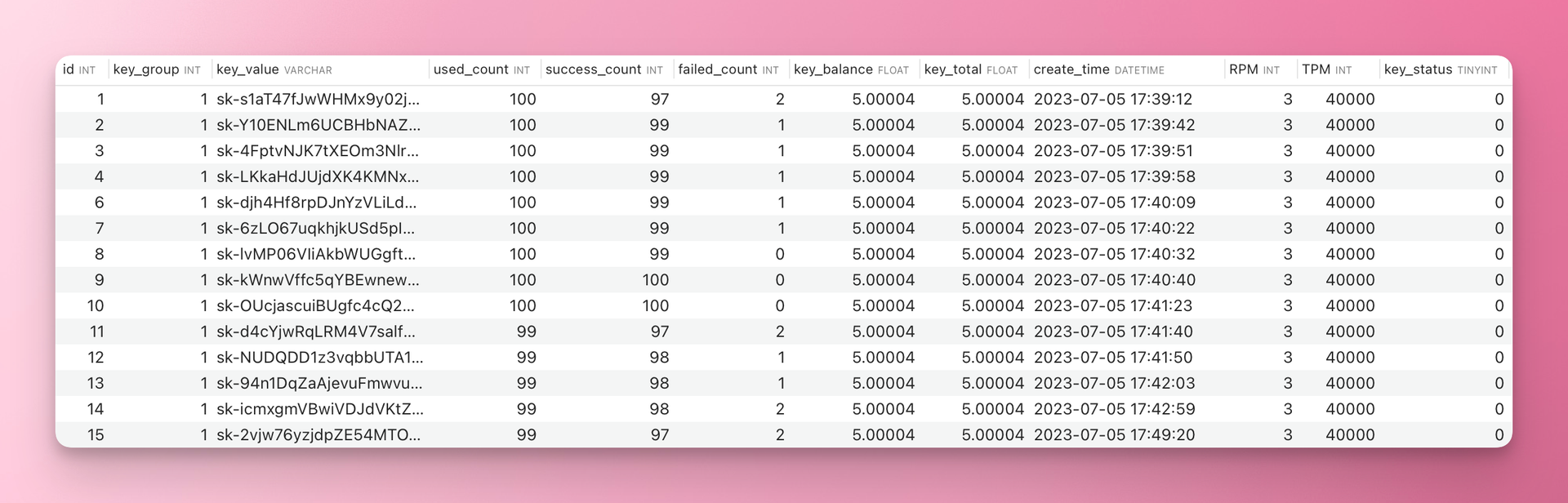Click key value cell starting sk-Y10ENLm6

pyautogui.click(x=318, y=126)
